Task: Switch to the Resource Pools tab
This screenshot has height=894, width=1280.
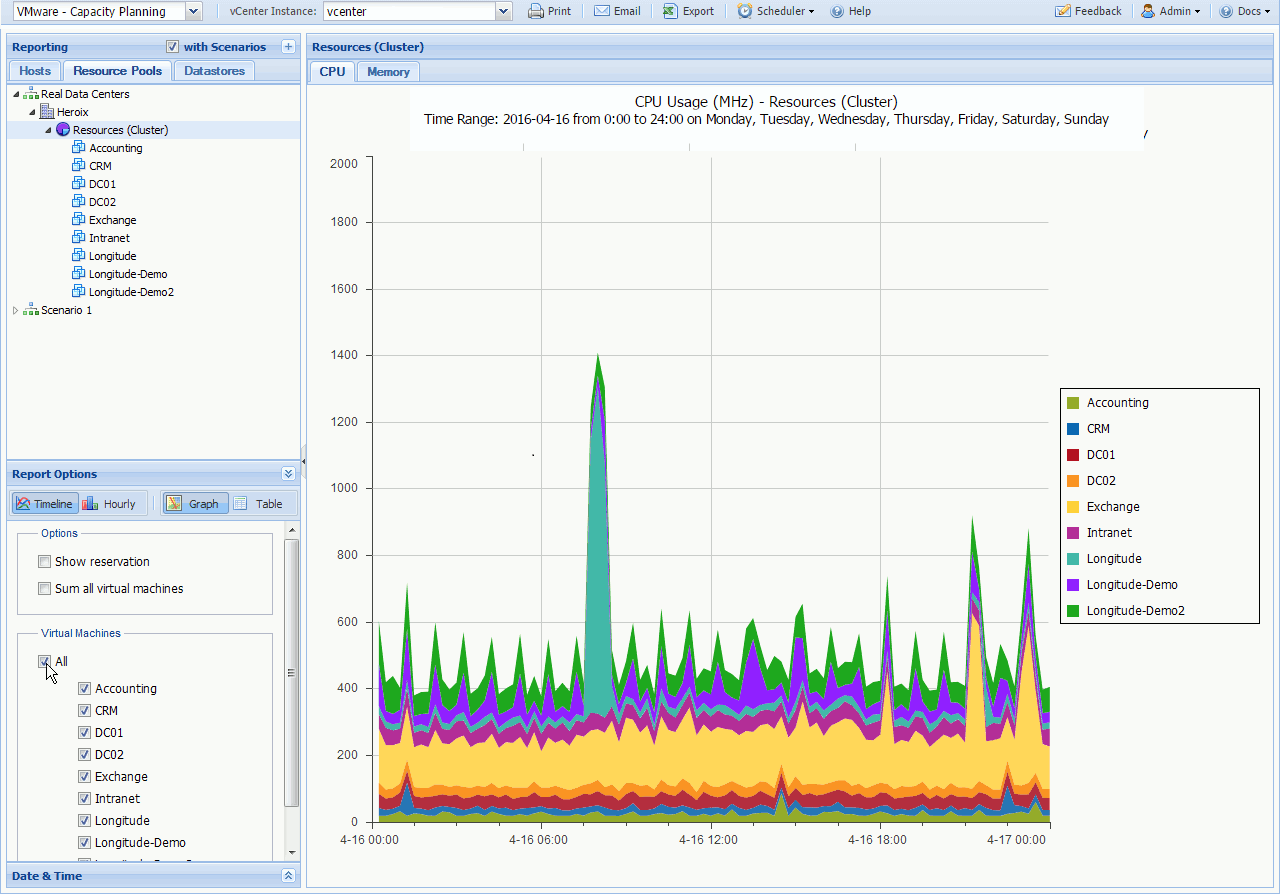Action: pyautogui.click(x=117, y=71)
